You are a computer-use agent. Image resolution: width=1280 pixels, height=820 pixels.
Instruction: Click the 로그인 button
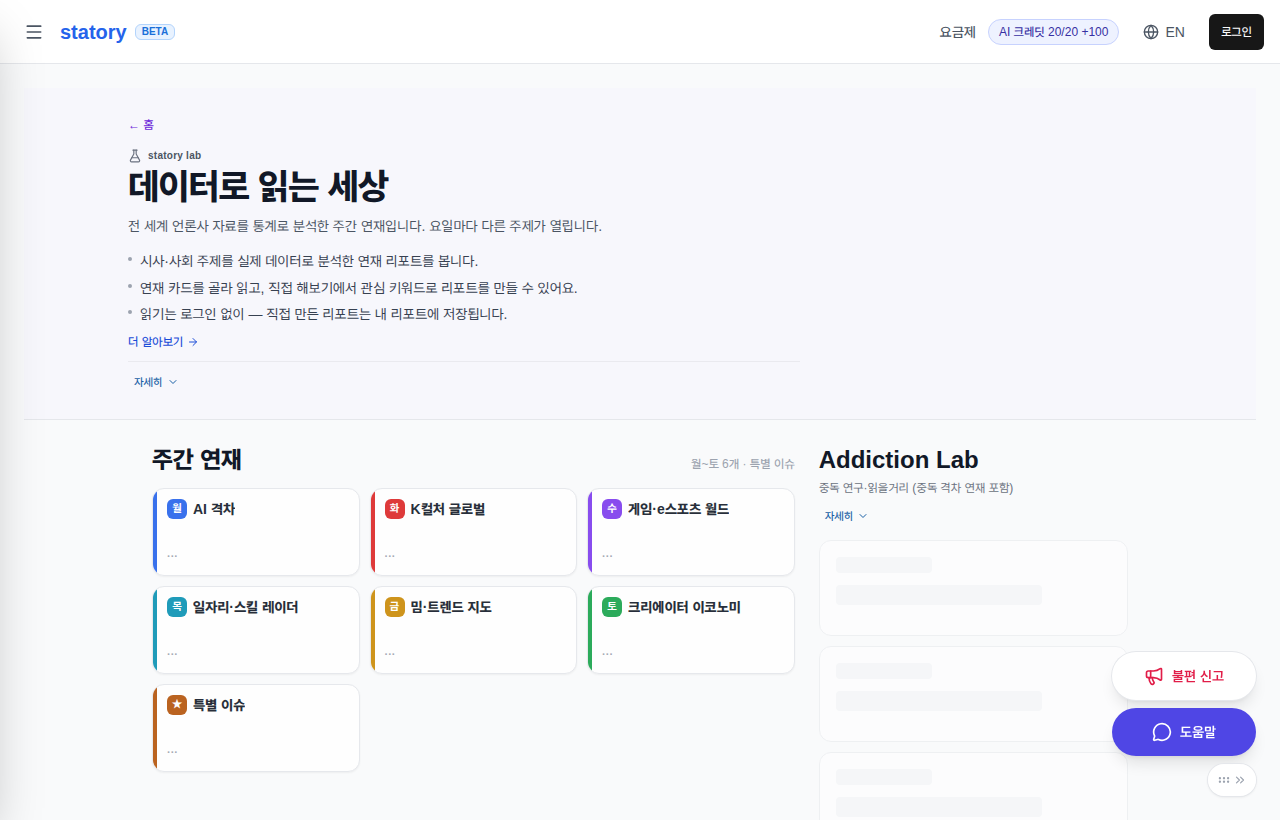tap(1236, 32)
